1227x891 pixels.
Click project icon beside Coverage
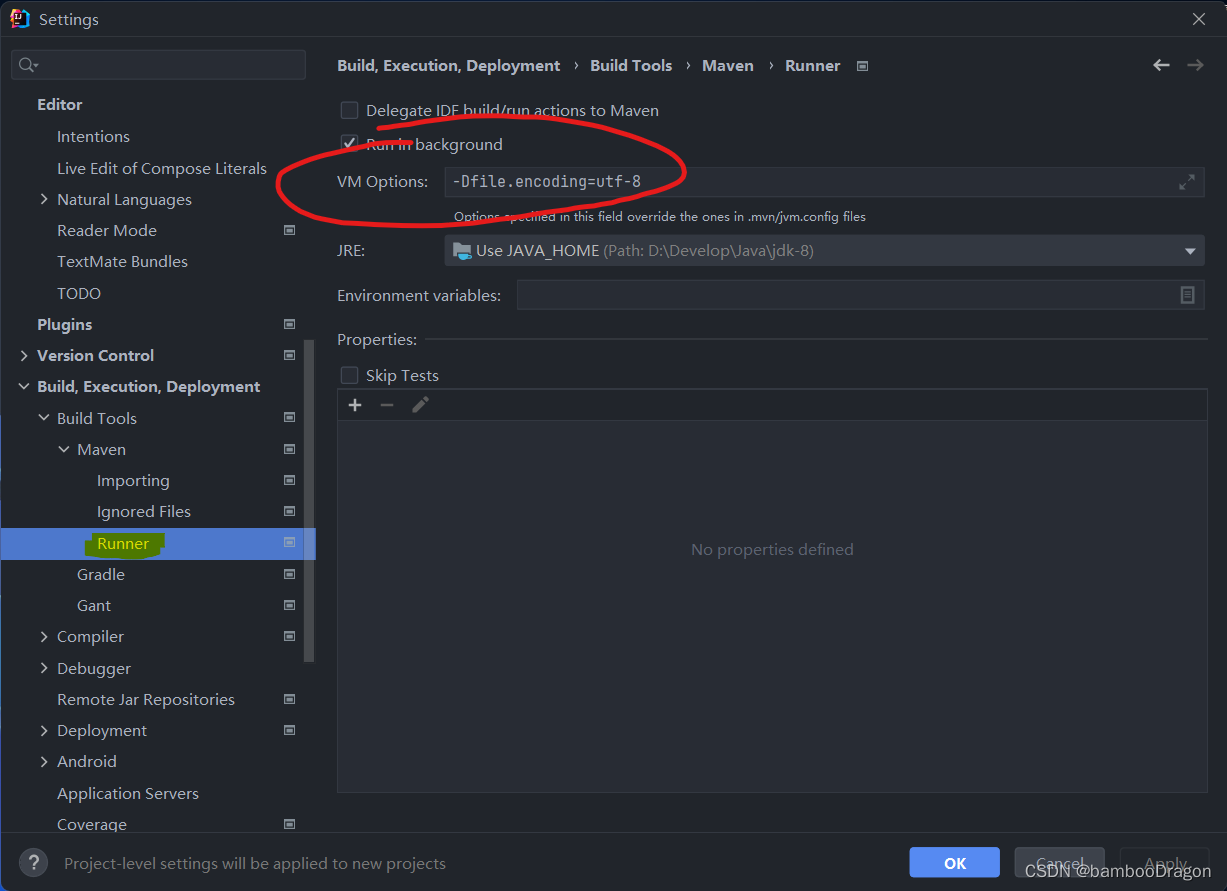(x=290, y=824)
